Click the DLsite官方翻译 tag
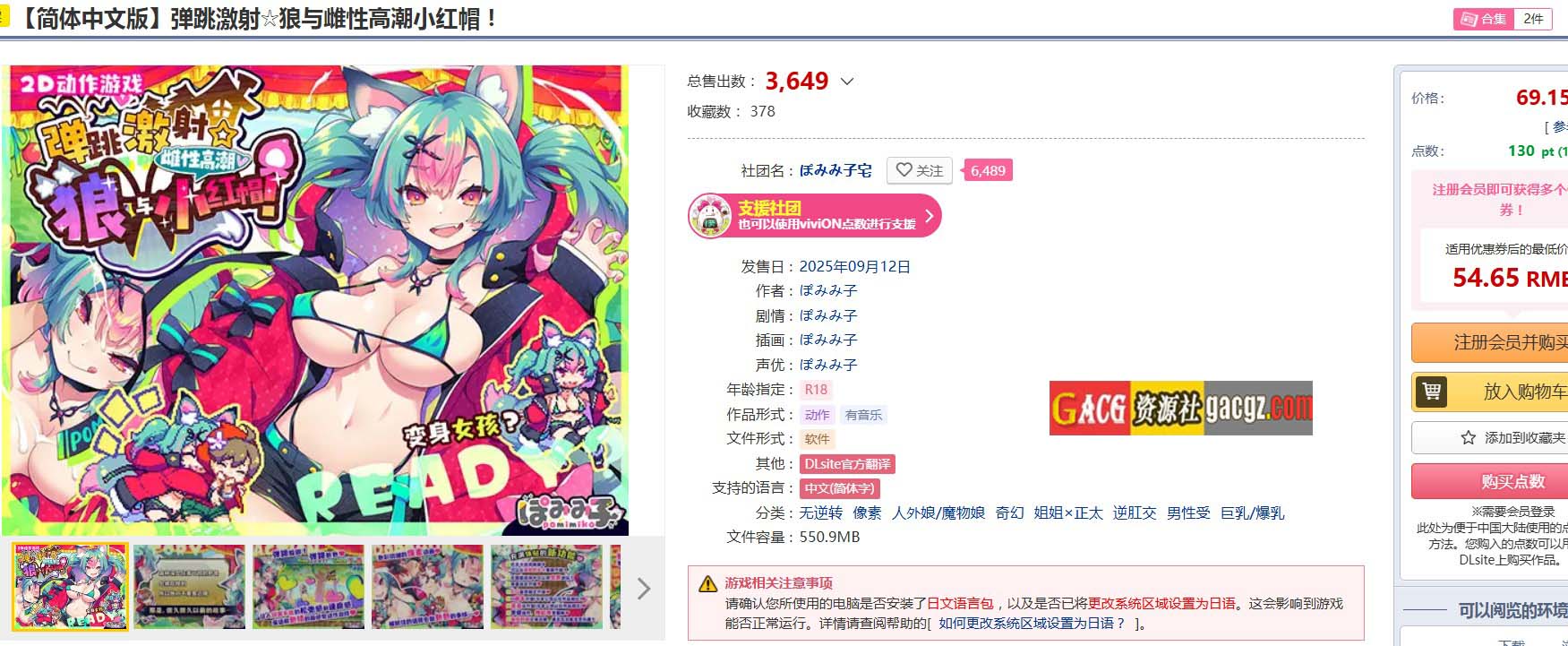Image resolution: width=1568 pixels, height=646 pixels. point(847,464)
